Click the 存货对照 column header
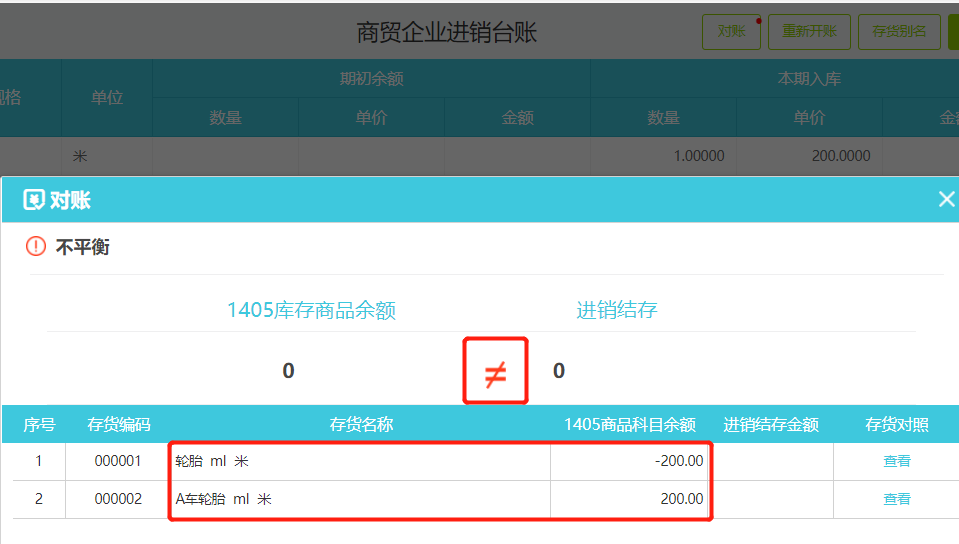 [897, 425]
